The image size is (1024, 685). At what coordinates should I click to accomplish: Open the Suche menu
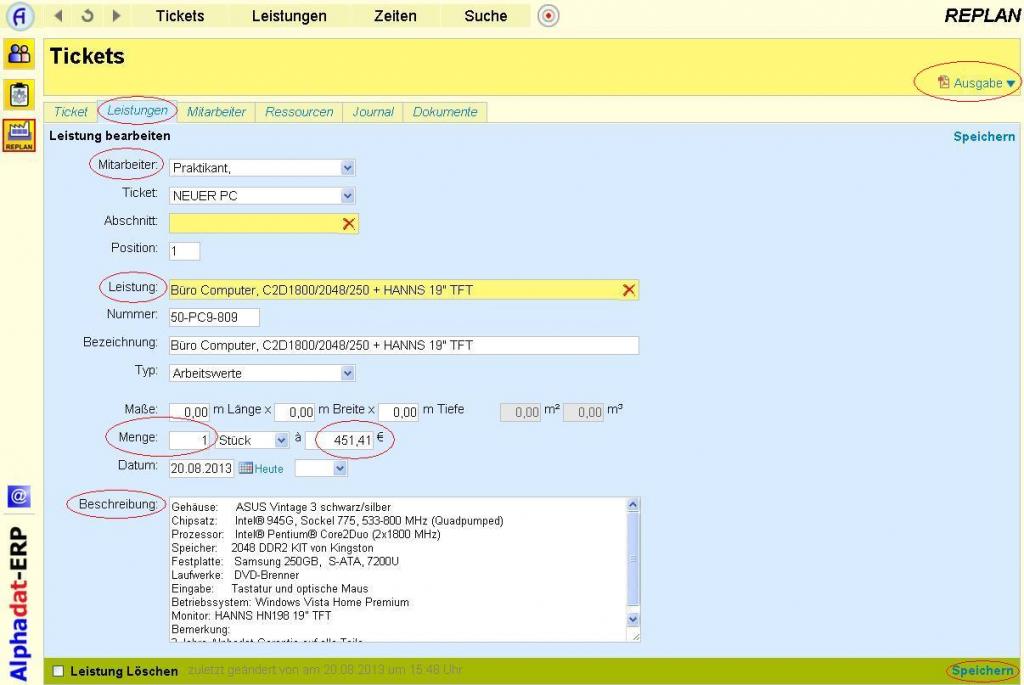486,16
